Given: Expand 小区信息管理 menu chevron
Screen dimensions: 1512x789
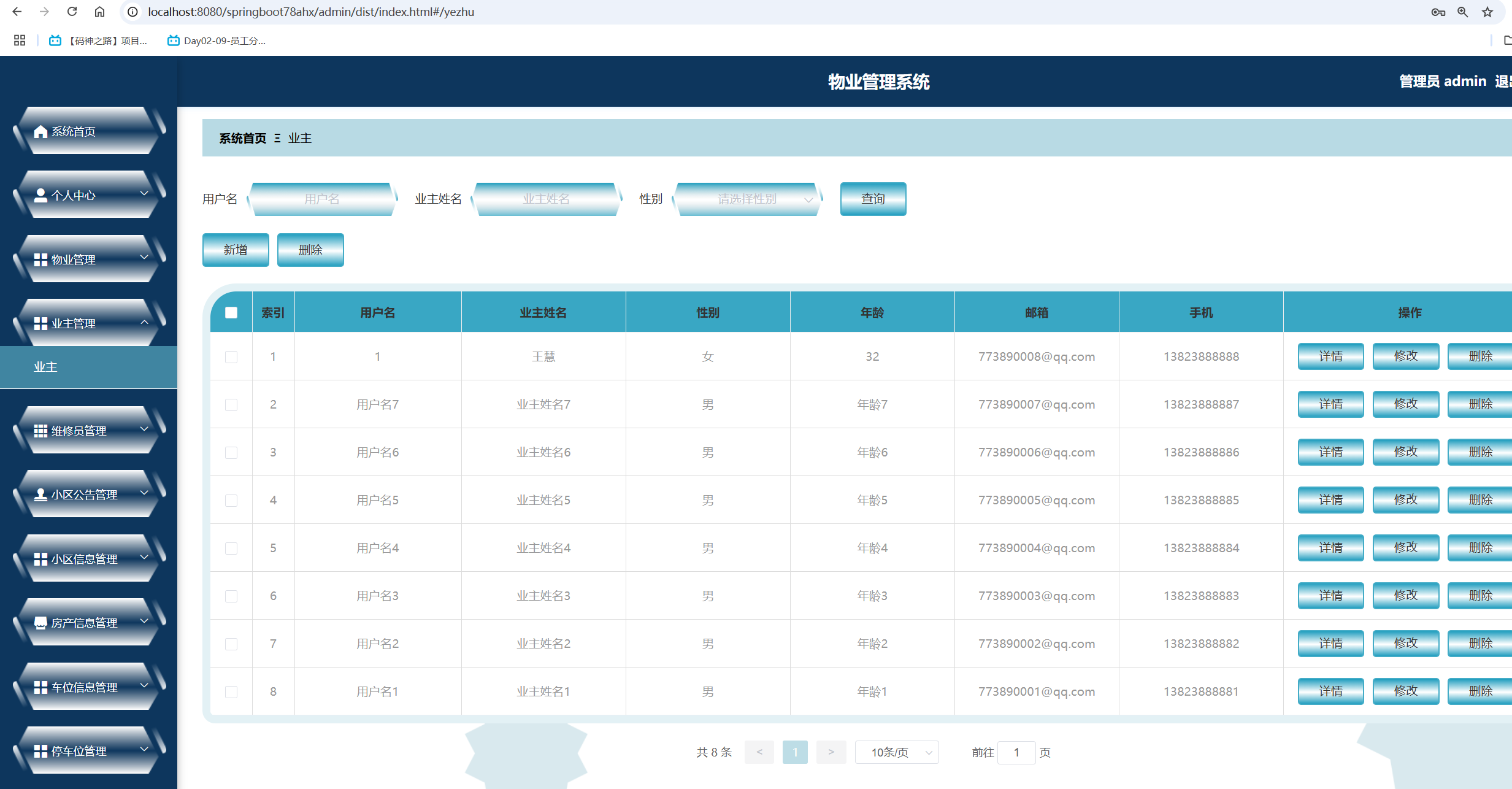Looking at the screenshot, I should point(144,557).
